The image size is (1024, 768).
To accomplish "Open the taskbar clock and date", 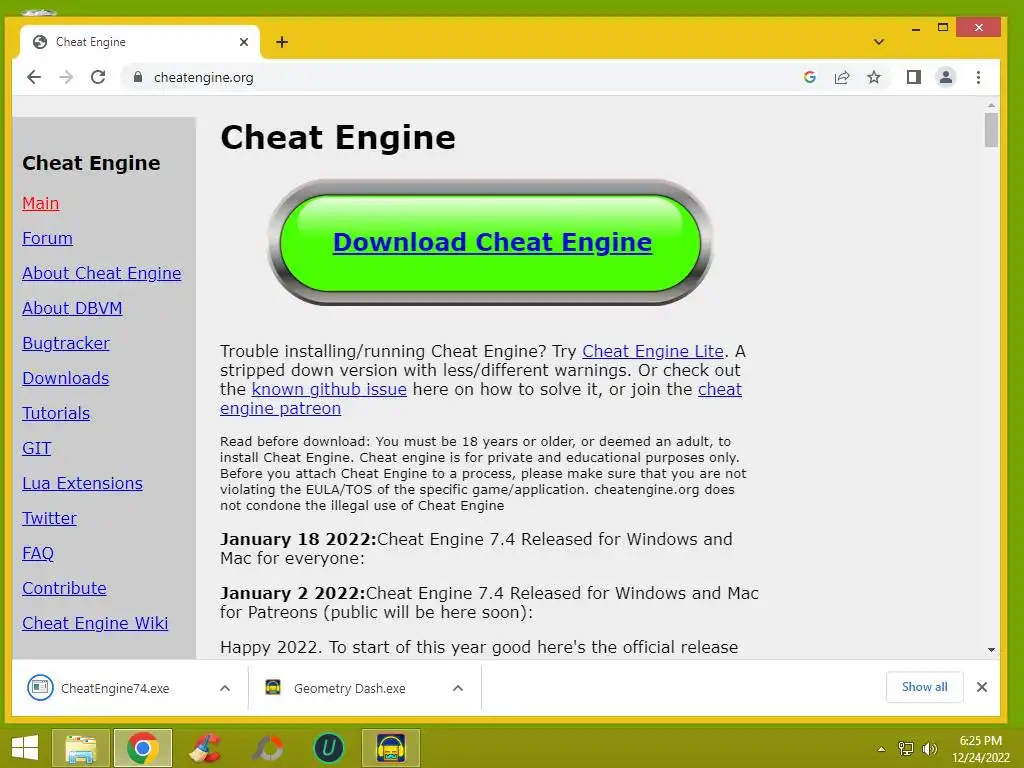I will pyautogui.click(x=980, y=749).
